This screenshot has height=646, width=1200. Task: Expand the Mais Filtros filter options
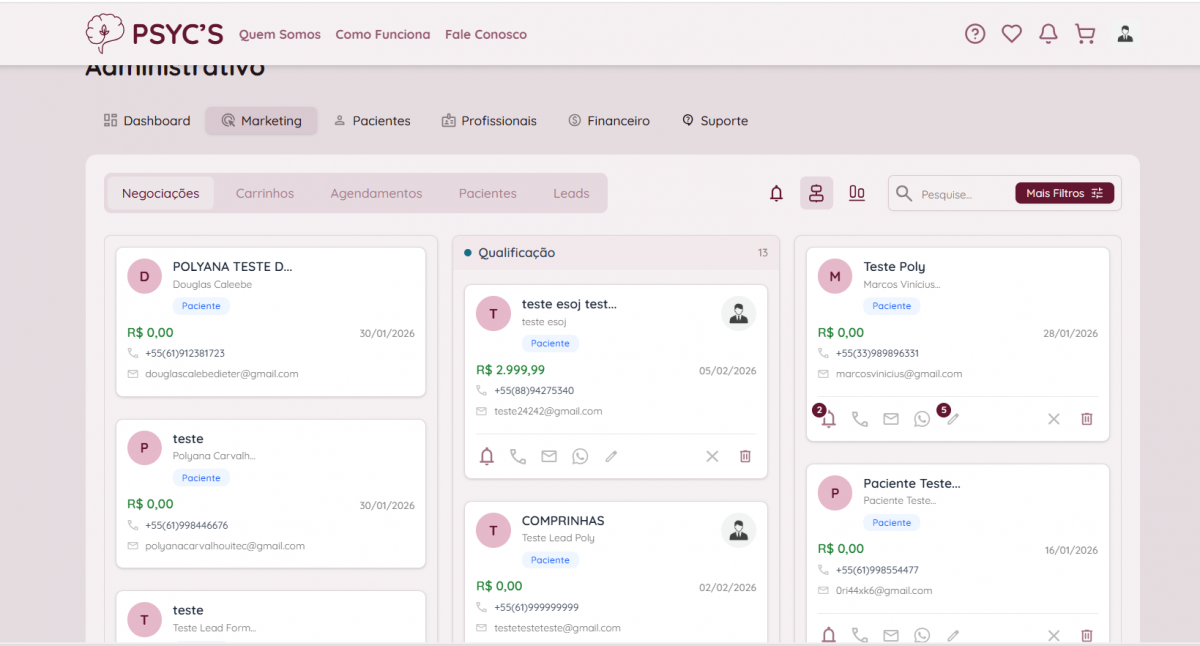pos(1064,193)
